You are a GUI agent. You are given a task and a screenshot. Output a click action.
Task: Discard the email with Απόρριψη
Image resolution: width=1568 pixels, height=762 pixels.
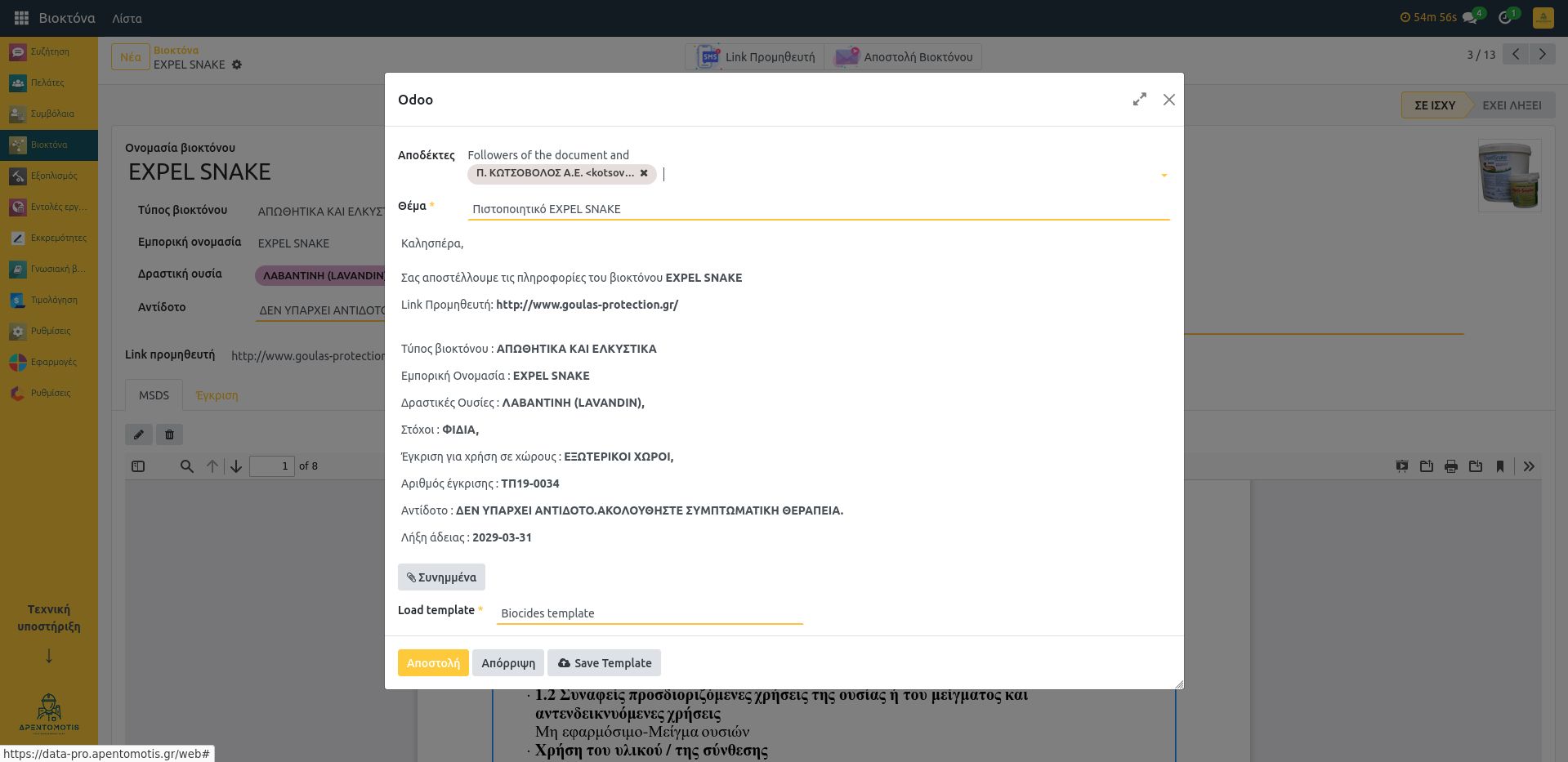(508, 663)
